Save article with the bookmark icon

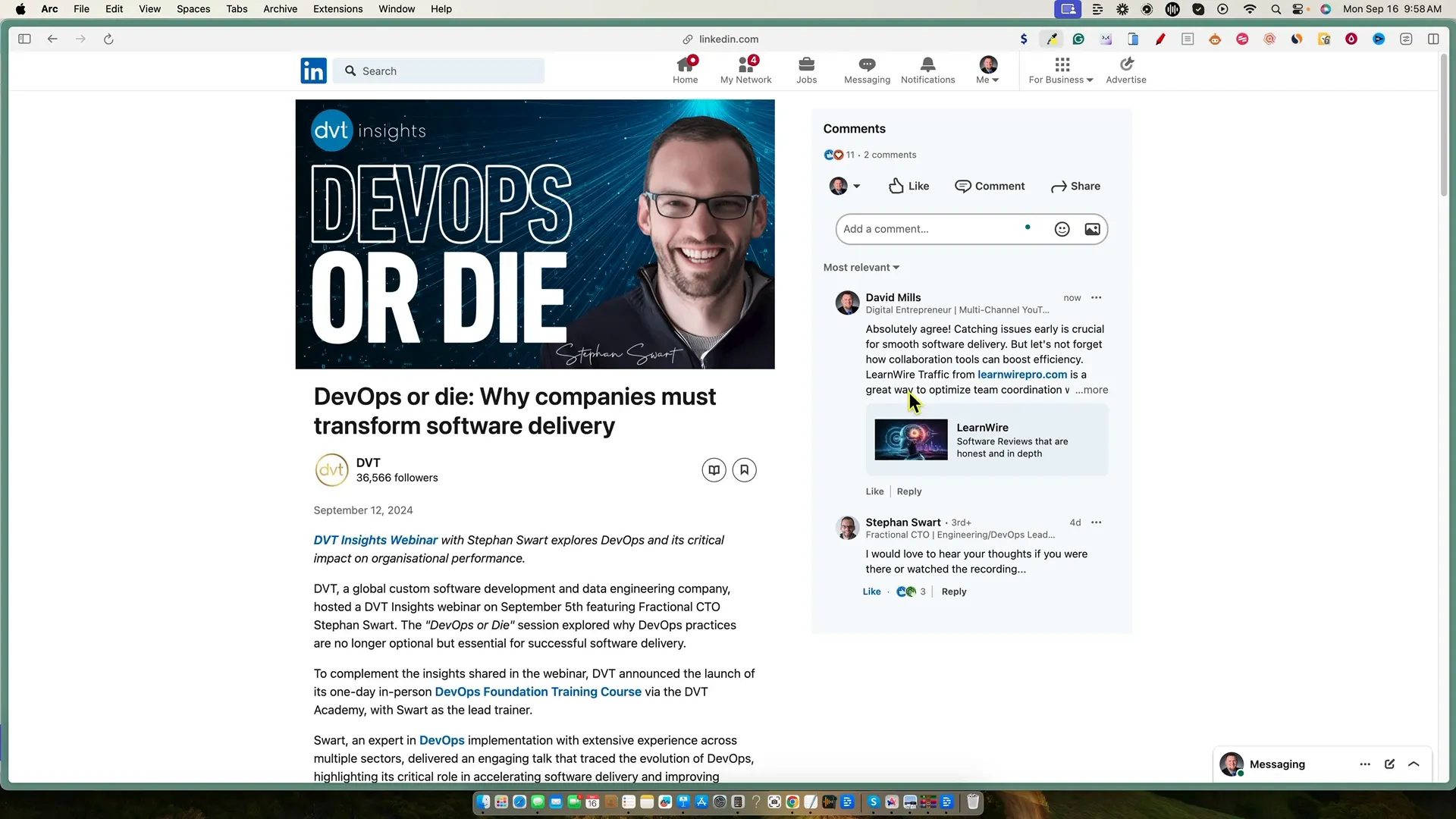click(x=744, y=470)
